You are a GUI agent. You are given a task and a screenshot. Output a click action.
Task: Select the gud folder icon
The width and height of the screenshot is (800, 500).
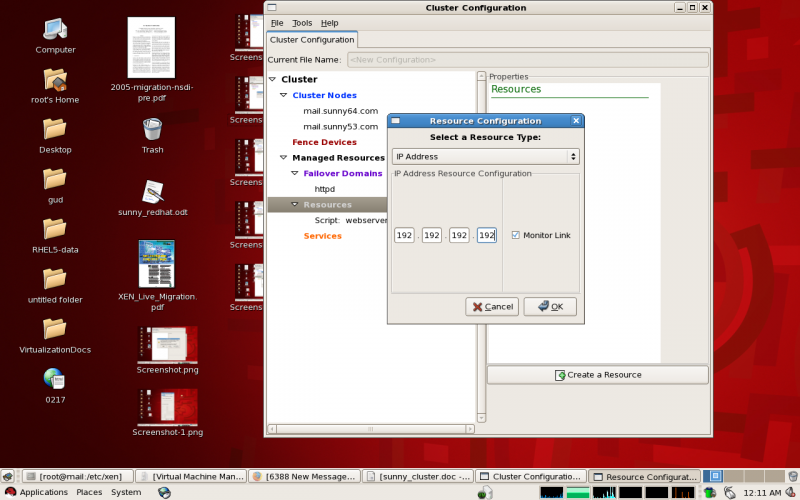55,180
